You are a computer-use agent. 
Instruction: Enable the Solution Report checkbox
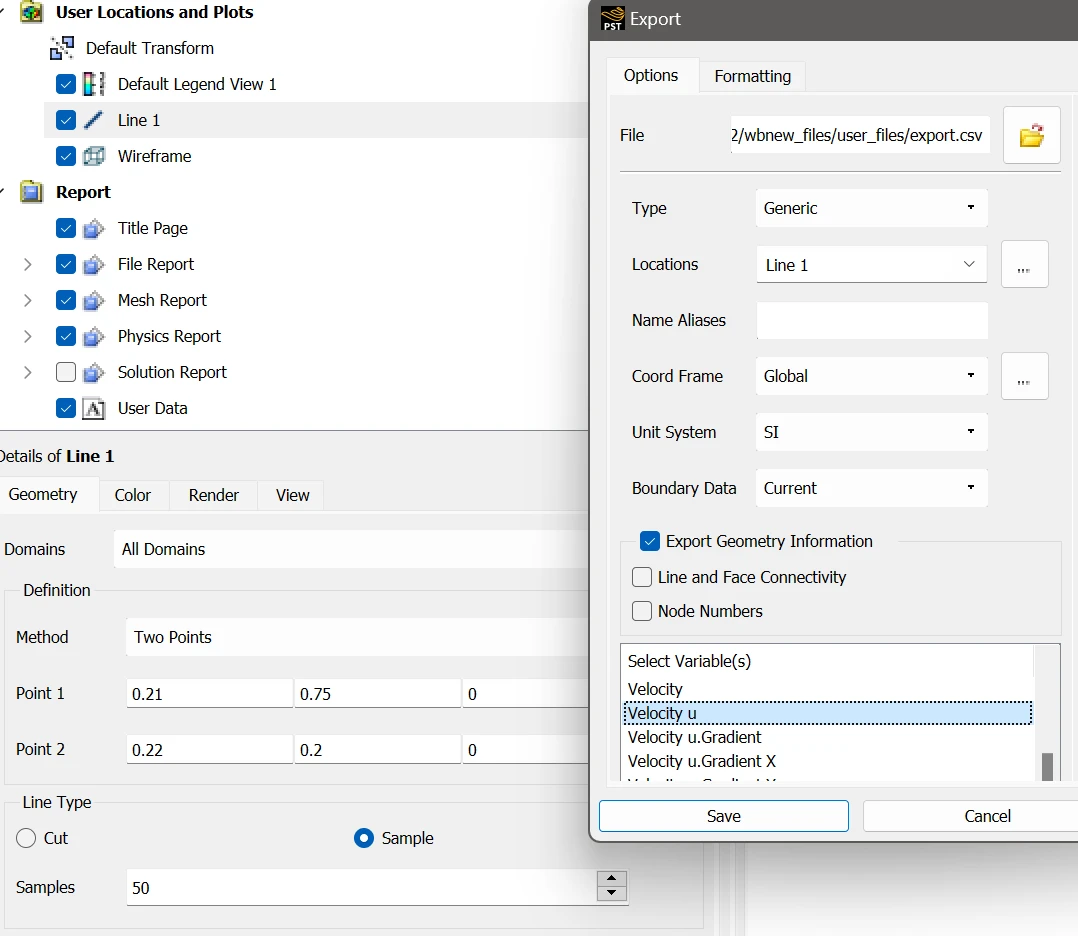coord(65,372)
